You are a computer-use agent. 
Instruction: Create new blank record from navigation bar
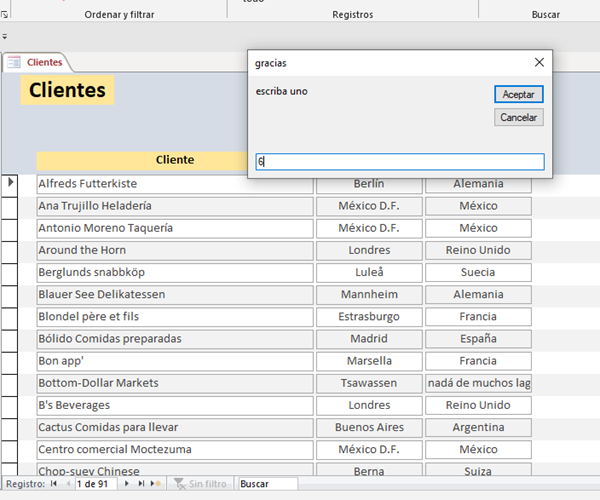click(156, 484)
